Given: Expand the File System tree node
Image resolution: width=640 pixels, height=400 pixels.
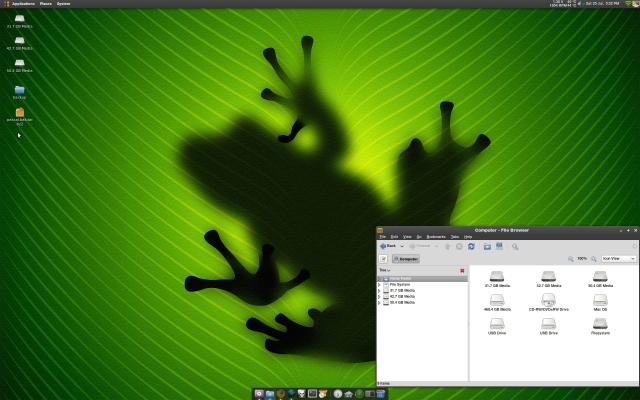Looking at the screenshot, I should [x=379, y=284].
